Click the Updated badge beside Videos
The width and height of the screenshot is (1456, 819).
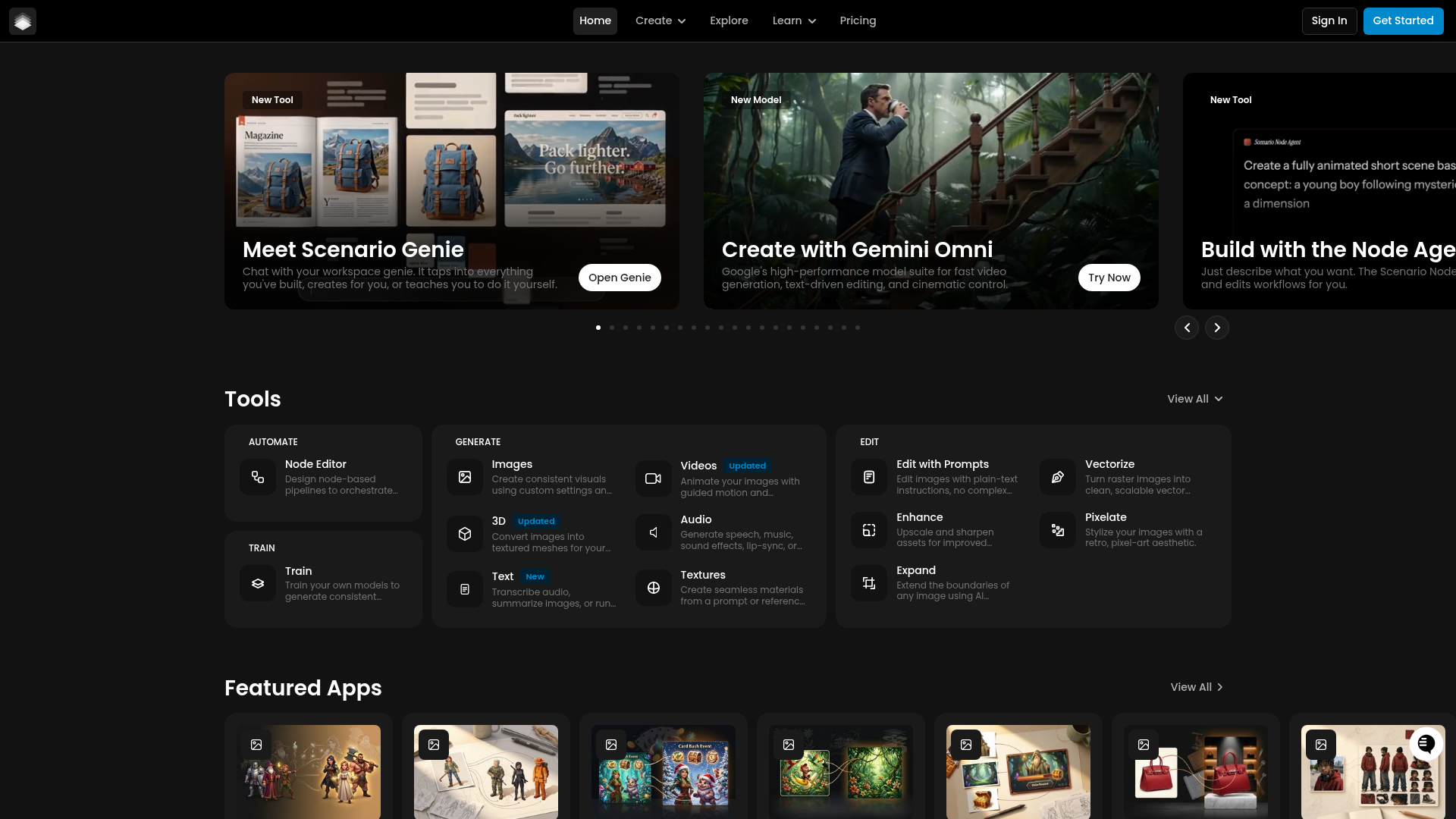[x=747, y=466]
